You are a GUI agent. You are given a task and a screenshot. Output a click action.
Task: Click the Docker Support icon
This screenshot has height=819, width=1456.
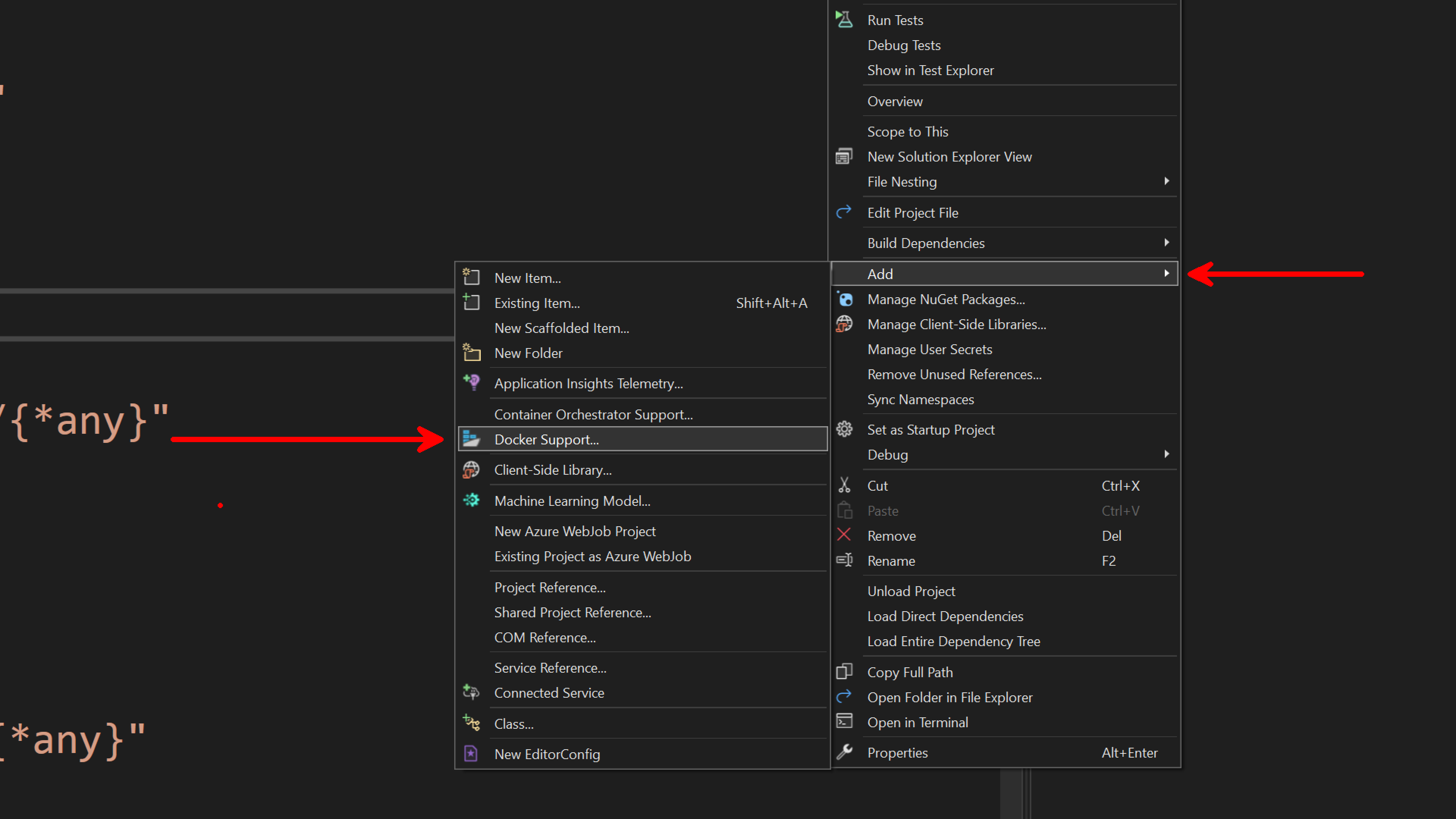471,439
